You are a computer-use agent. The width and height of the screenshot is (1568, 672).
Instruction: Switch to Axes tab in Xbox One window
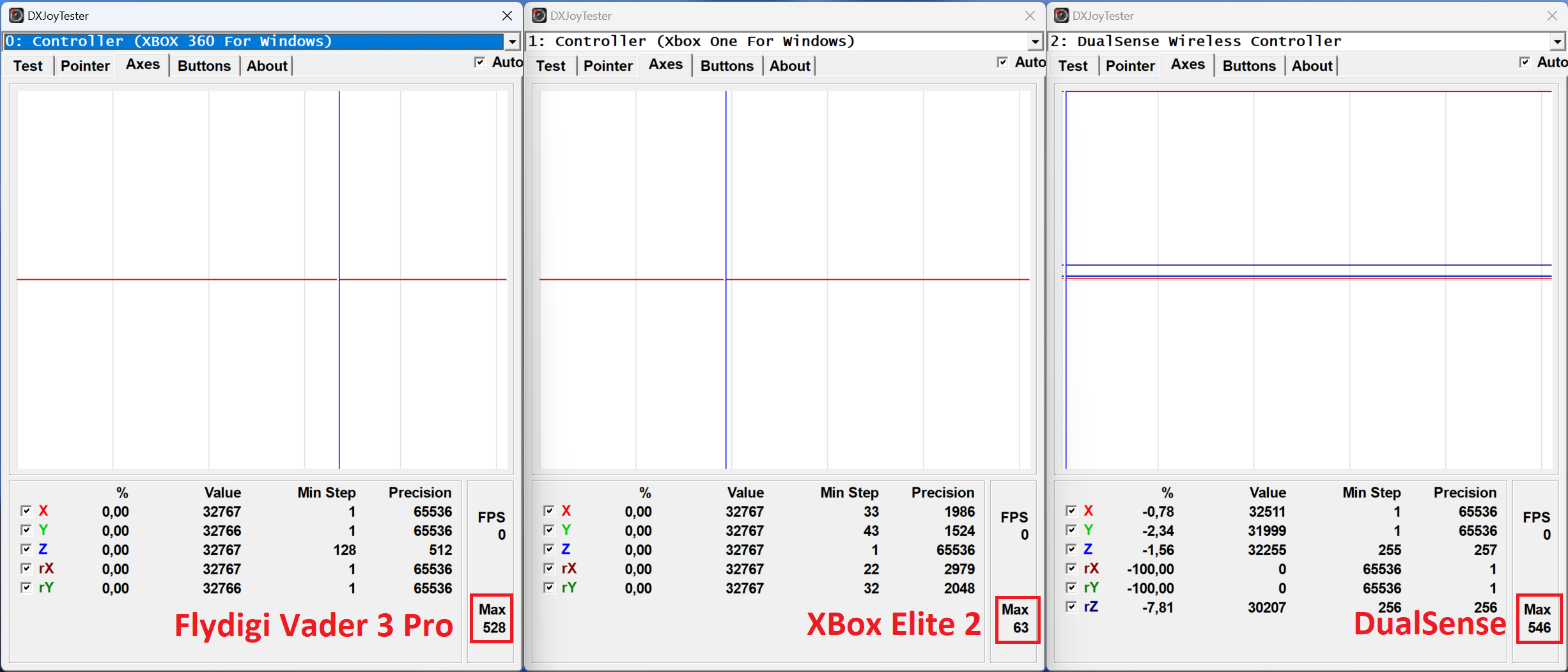(665, 65)
